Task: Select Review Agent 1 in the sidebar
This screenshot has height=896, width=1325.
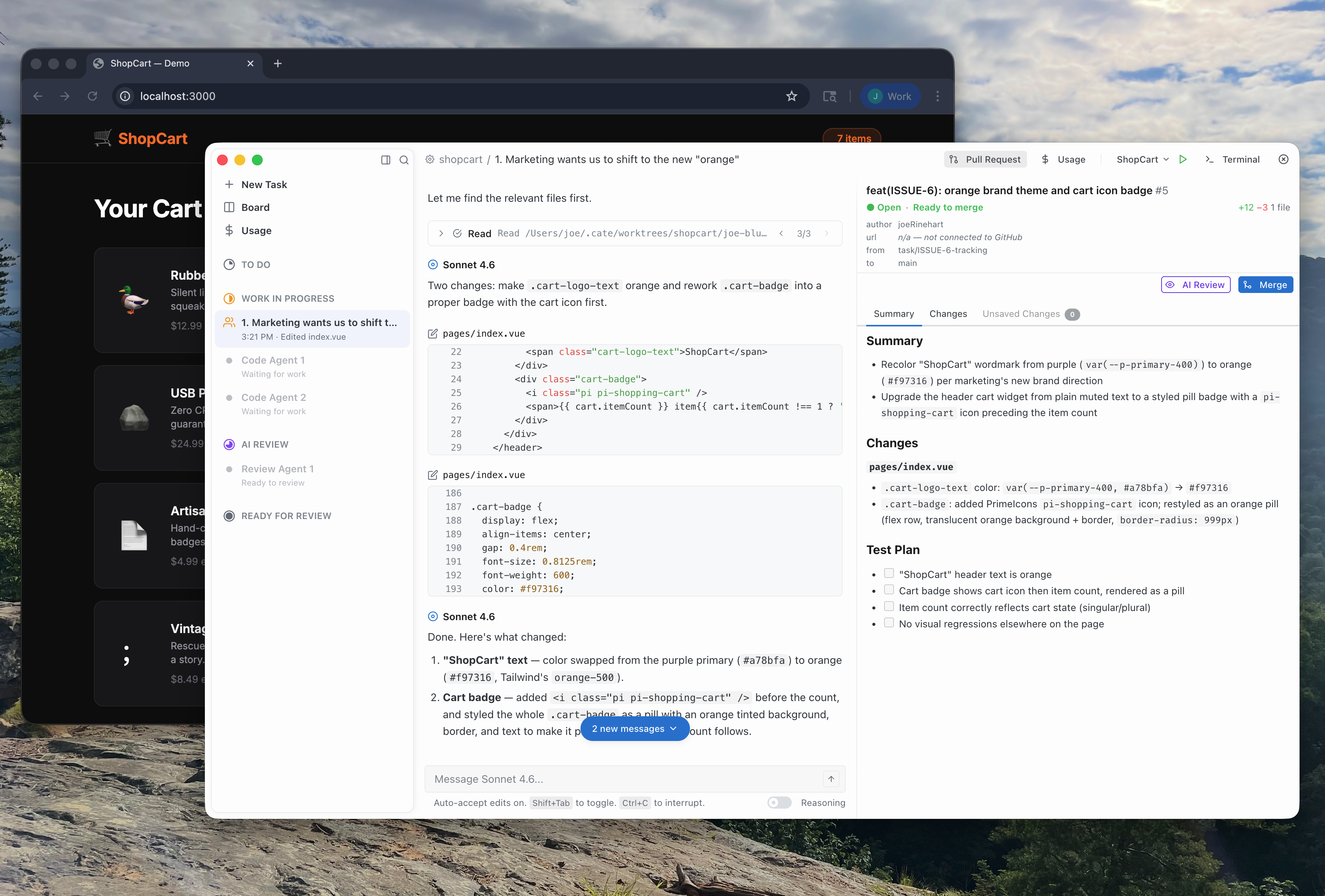Action: point(312,475)
